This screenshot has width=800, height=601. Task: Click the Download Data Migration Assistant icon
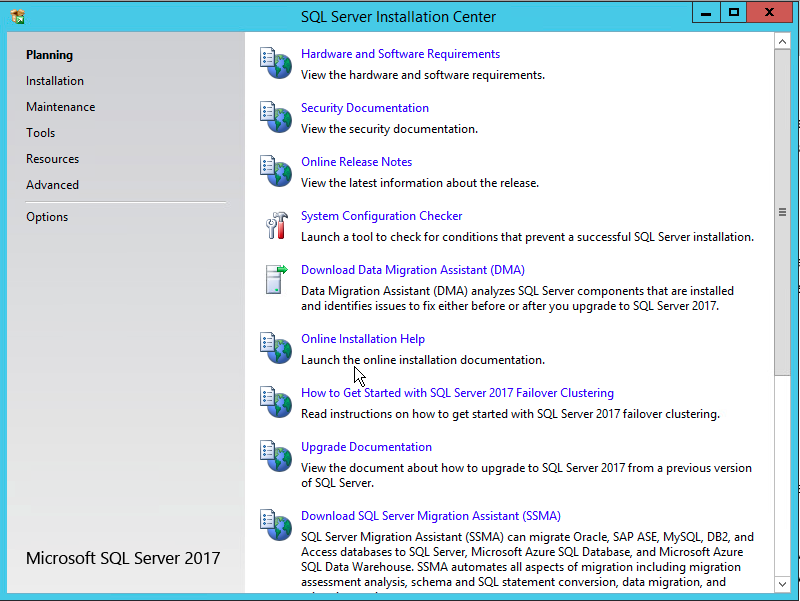(x=275, y=279)
